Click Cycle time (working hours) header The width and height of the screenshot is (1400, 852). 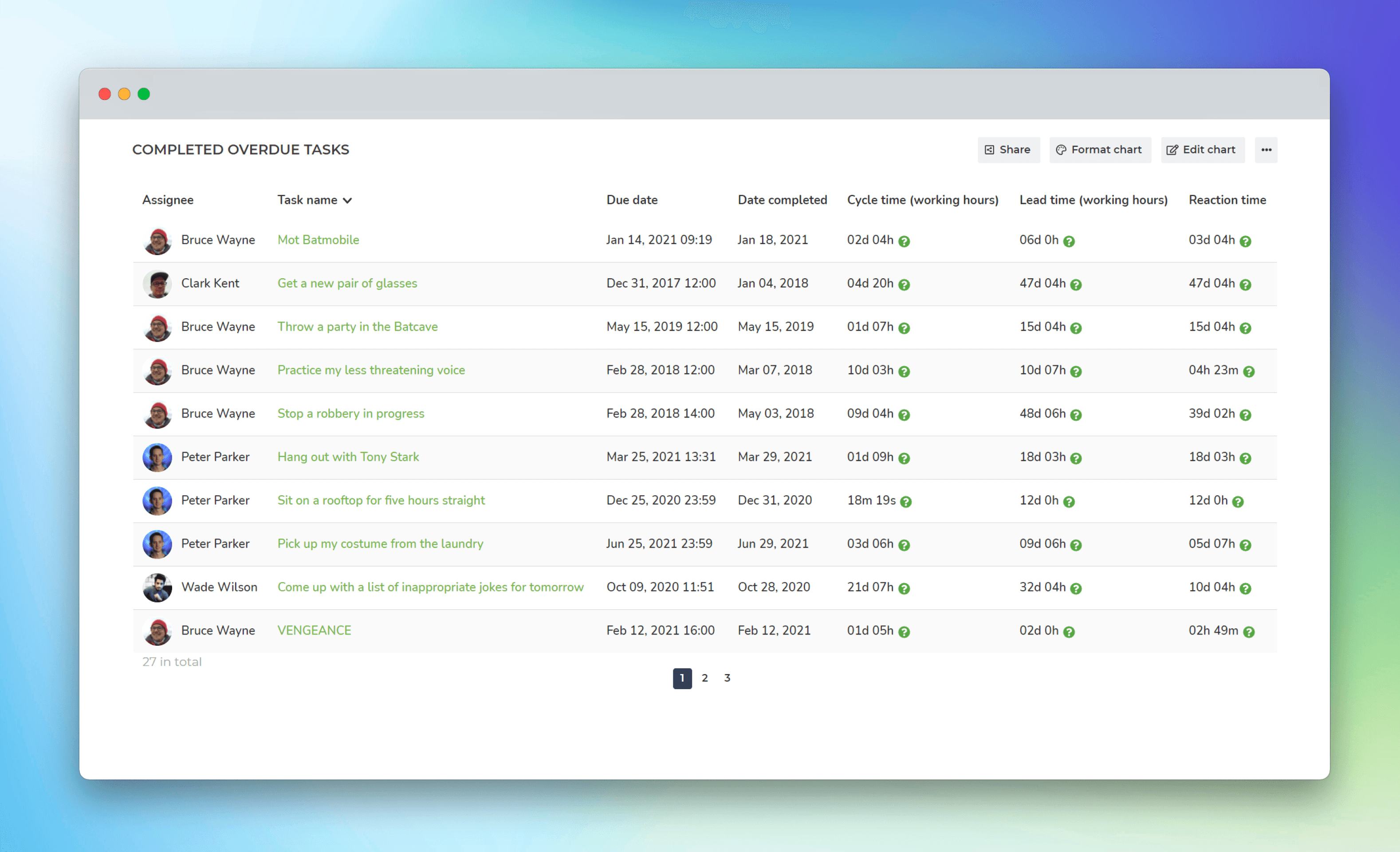click(922, 200)
